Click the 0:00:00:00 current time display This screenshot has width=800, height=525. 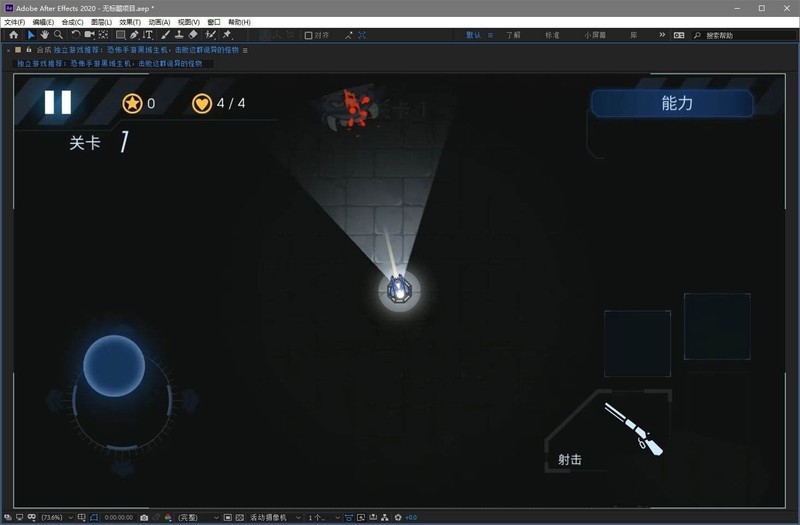tap(118, 517)
